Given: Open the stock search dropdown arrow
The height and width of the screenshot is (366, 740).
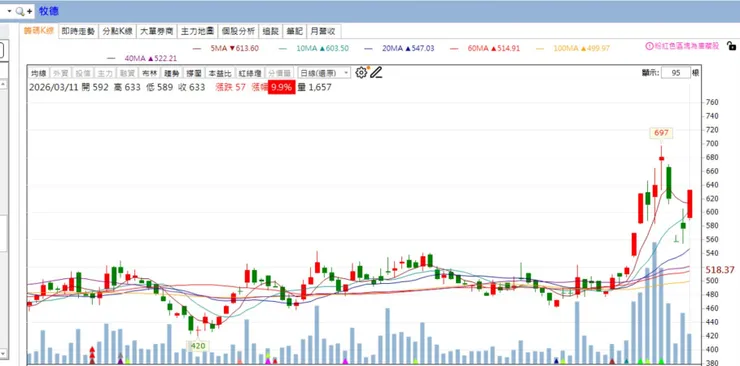Looking at the screenshot, I should [9, 11].
